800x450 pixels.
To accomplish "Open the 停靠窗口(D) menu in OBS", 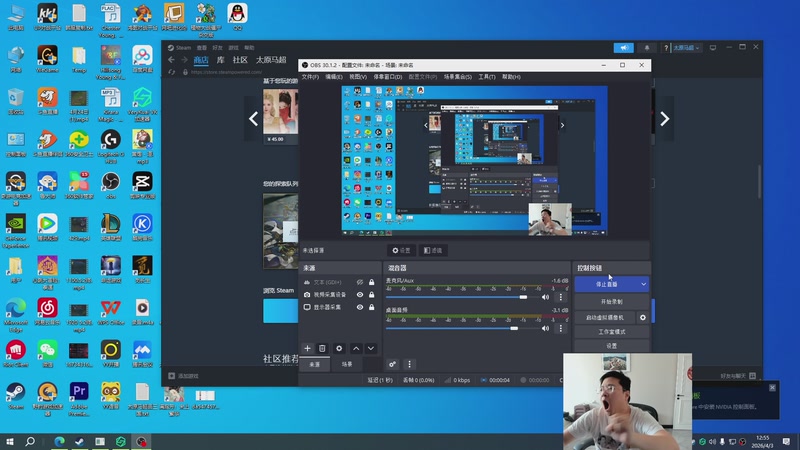I will point(388,77).
